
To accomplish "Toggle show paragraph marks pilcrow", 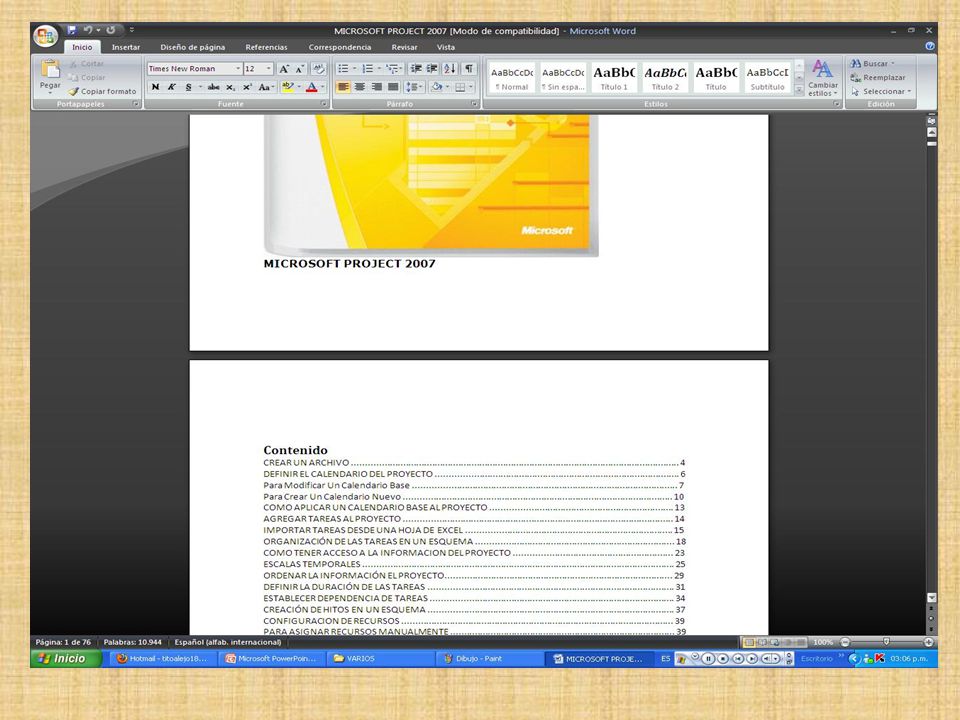I will 469,69.
